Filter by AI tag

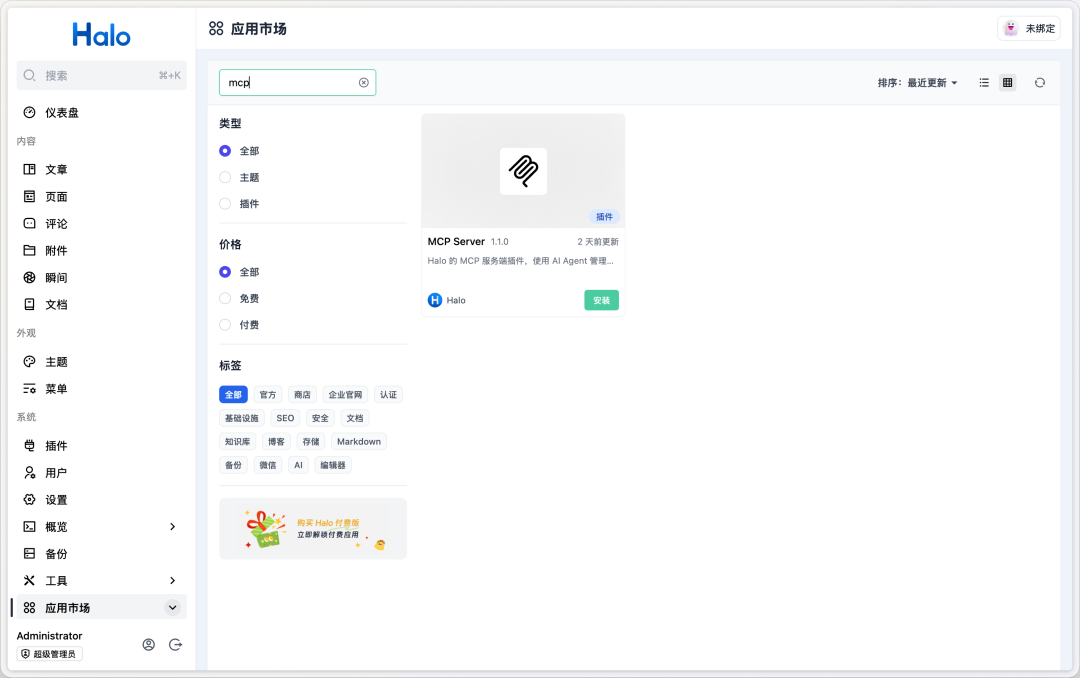[x=298, y=465]
